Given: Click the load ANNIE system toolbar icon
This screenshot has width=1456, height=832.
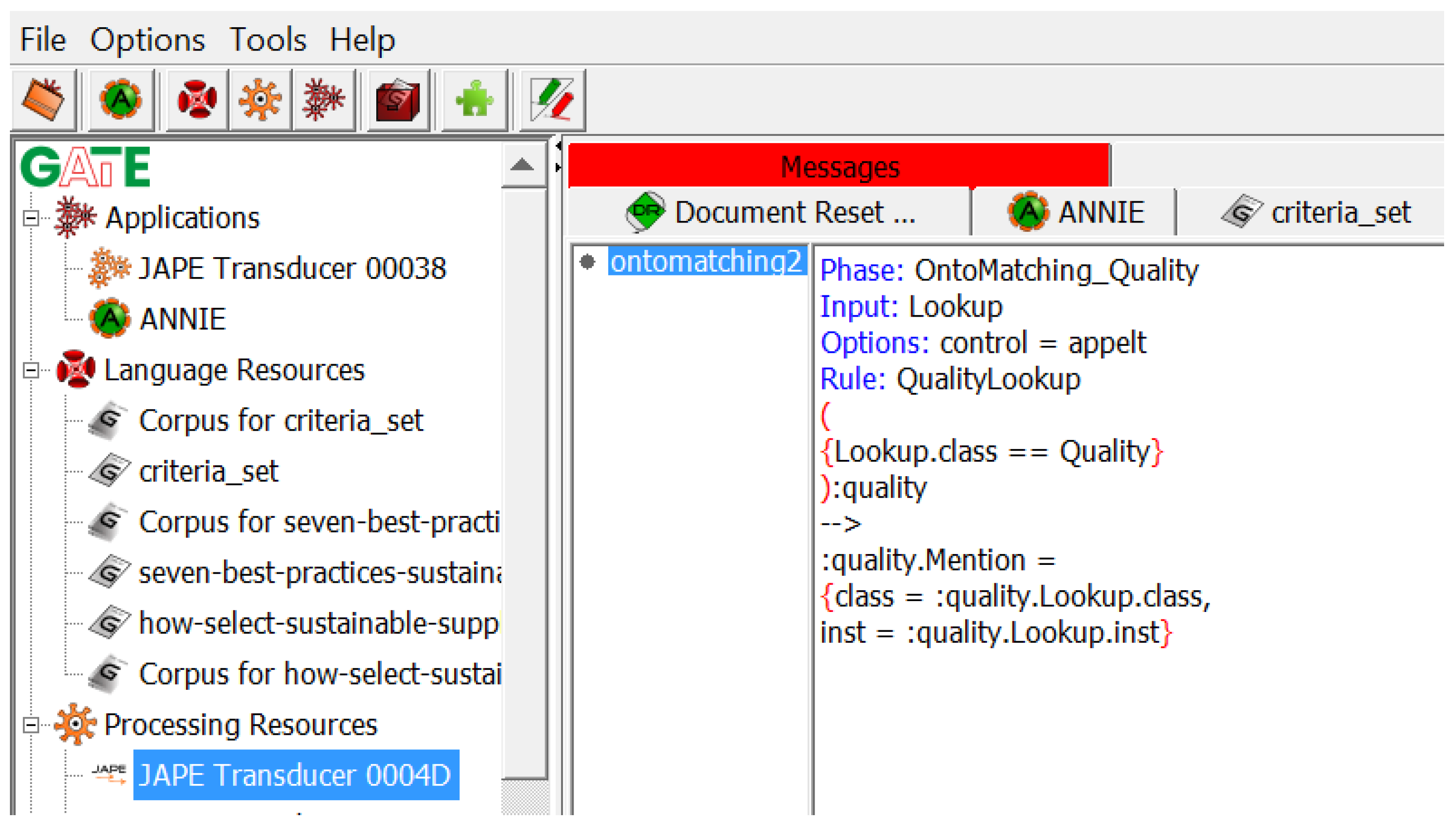Looking at the screenshot, I should pyautogui.click(x=120, y=101).
